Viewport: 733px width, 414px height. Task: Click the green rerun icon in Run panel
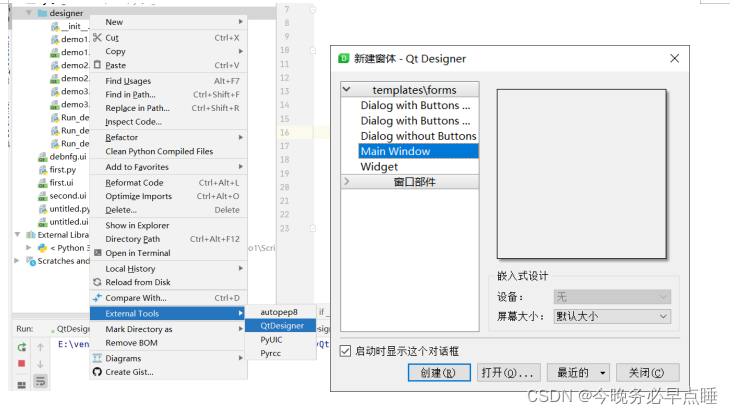(x=22, y=347)
